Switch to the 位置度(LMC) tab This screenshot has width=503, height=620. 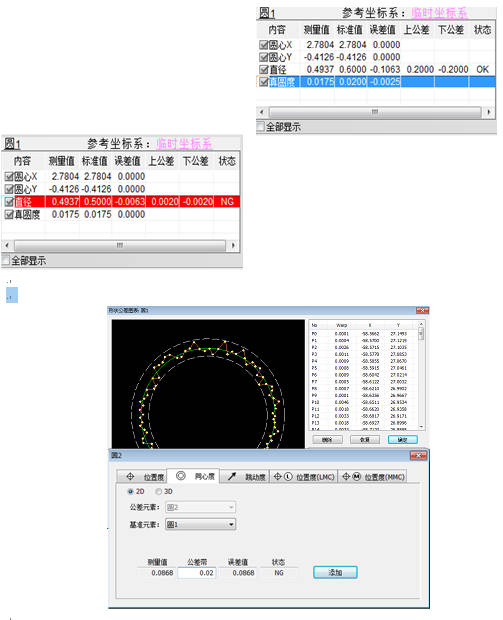coord(304,476)
